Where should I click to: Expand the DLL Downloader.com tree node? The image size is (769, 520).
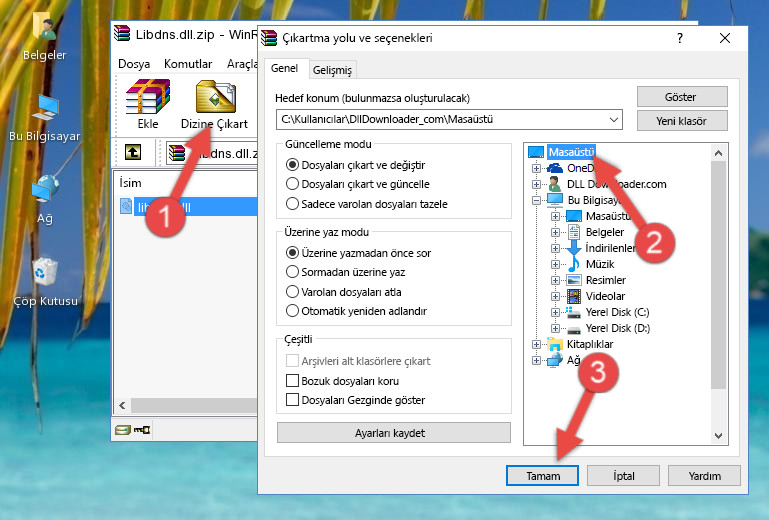536,184
